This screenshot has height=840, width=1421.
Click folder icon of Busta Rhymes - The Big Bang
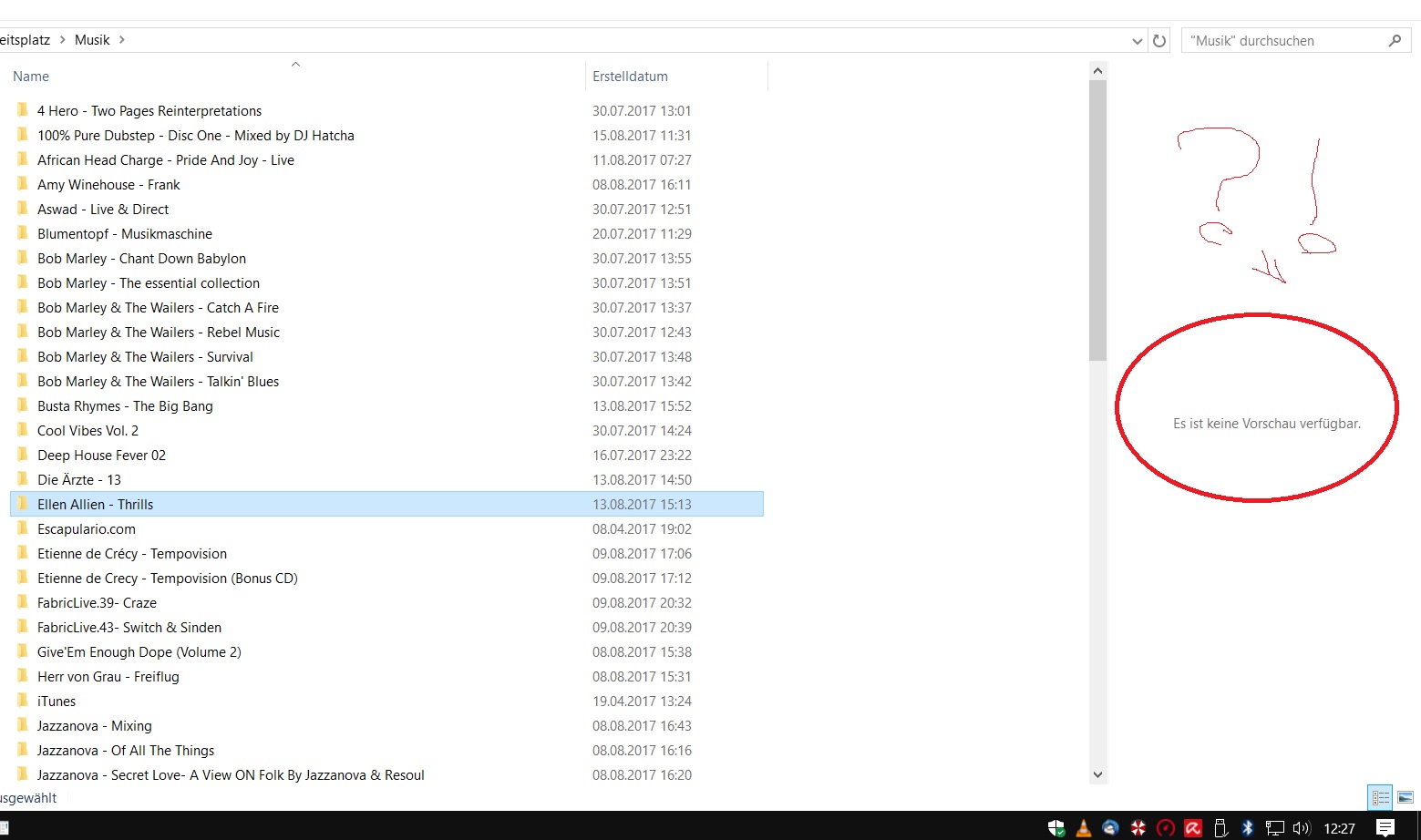(x=23, y=405)
